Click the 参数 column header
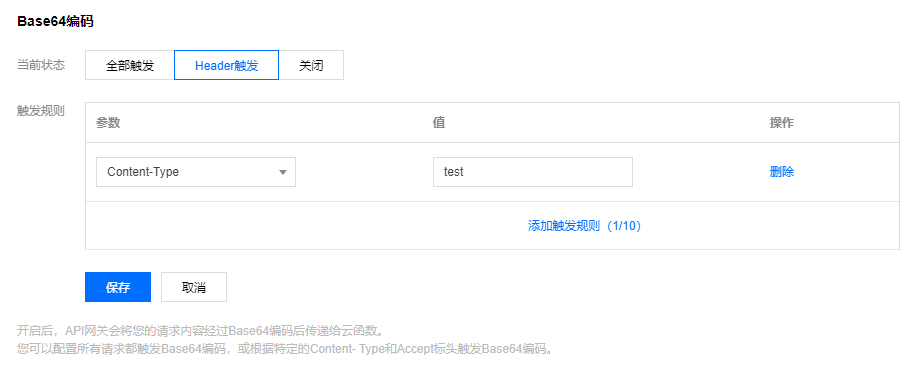 [108, 123]
